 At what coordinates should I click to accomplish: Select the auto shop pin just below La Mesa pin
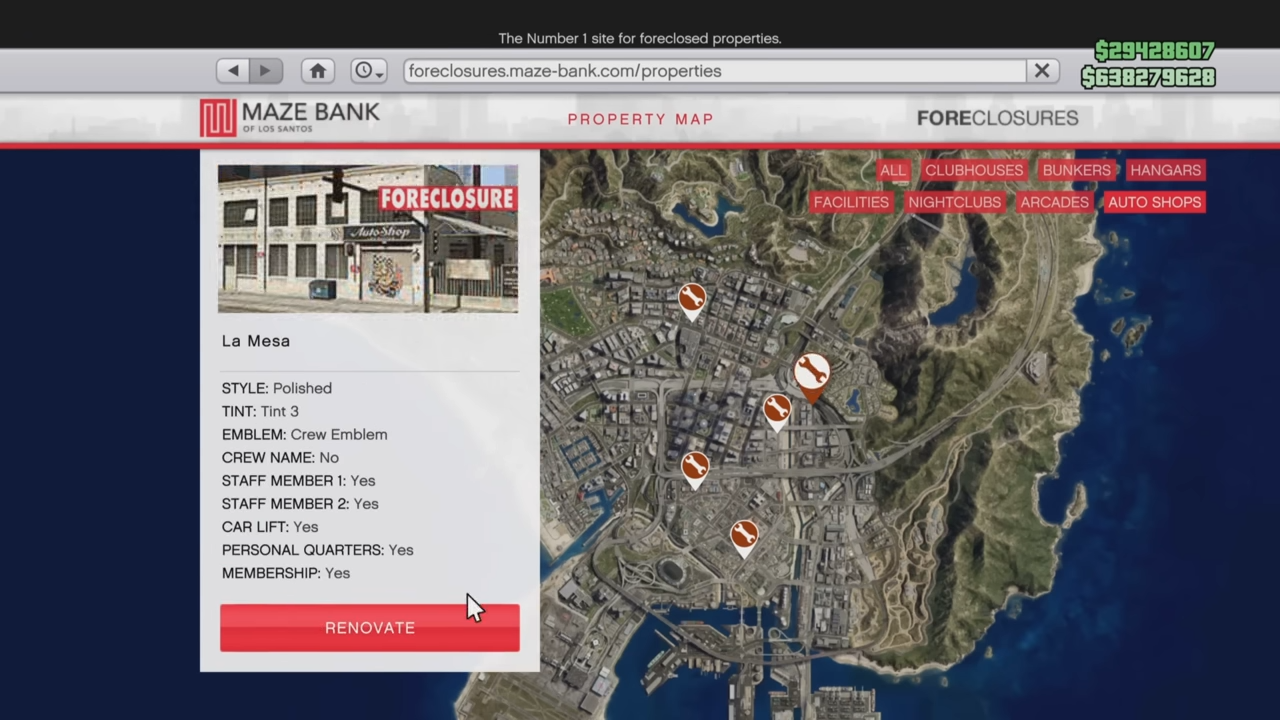coord(777,411)
